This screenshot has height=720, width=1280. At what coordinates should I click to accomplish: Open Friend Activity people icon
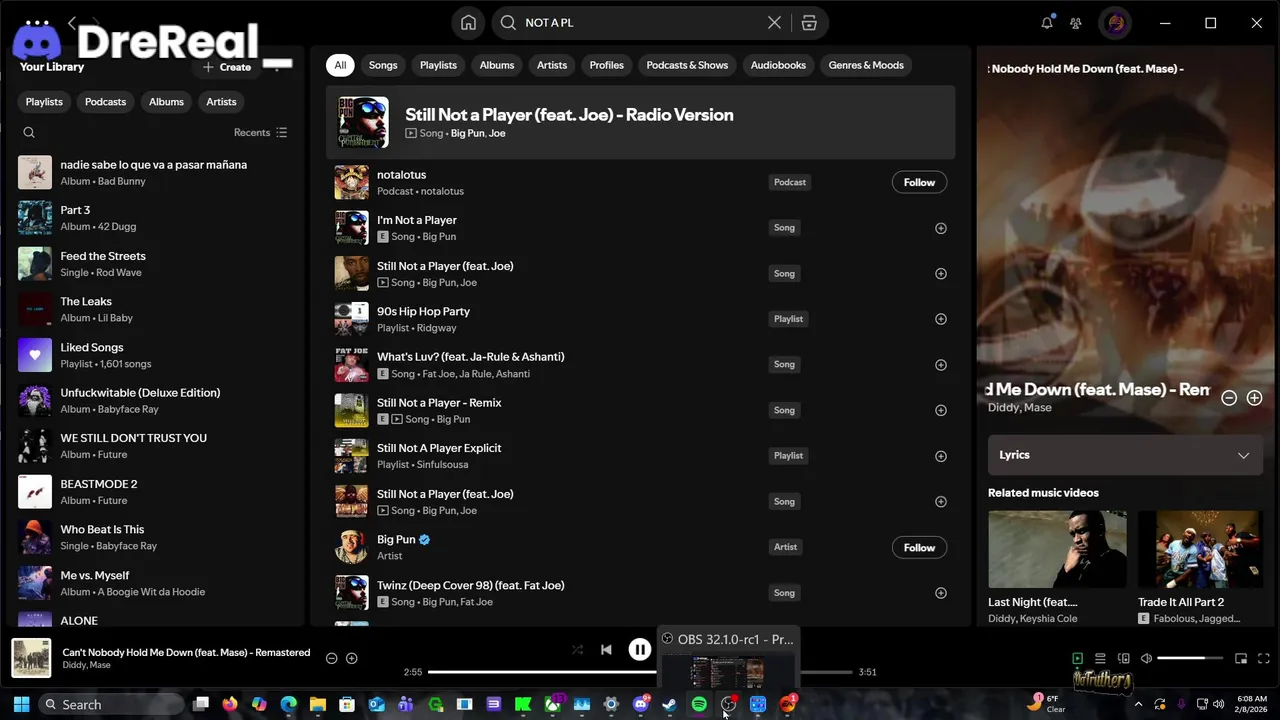pyautogui.click(x=1076, y=23)
